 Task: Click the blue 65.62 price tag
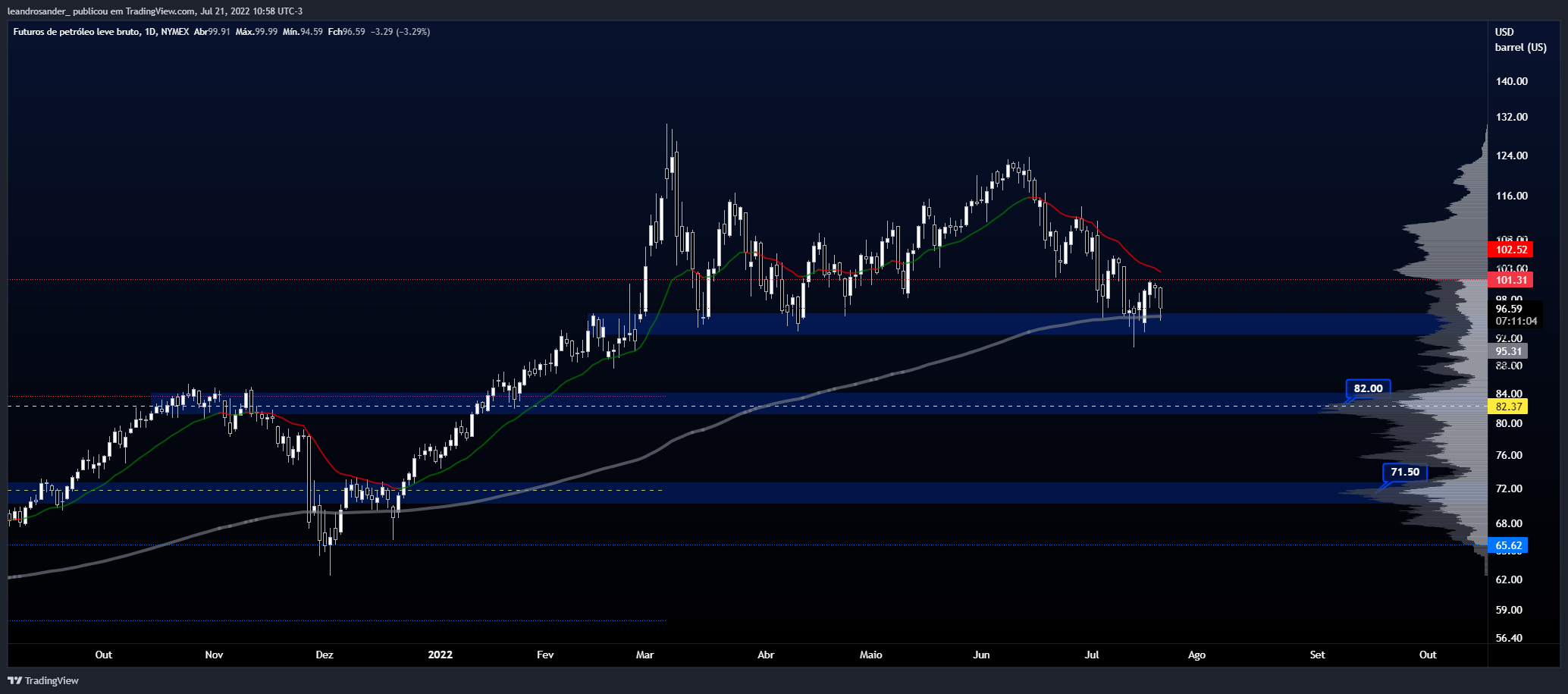point(1508,545)
